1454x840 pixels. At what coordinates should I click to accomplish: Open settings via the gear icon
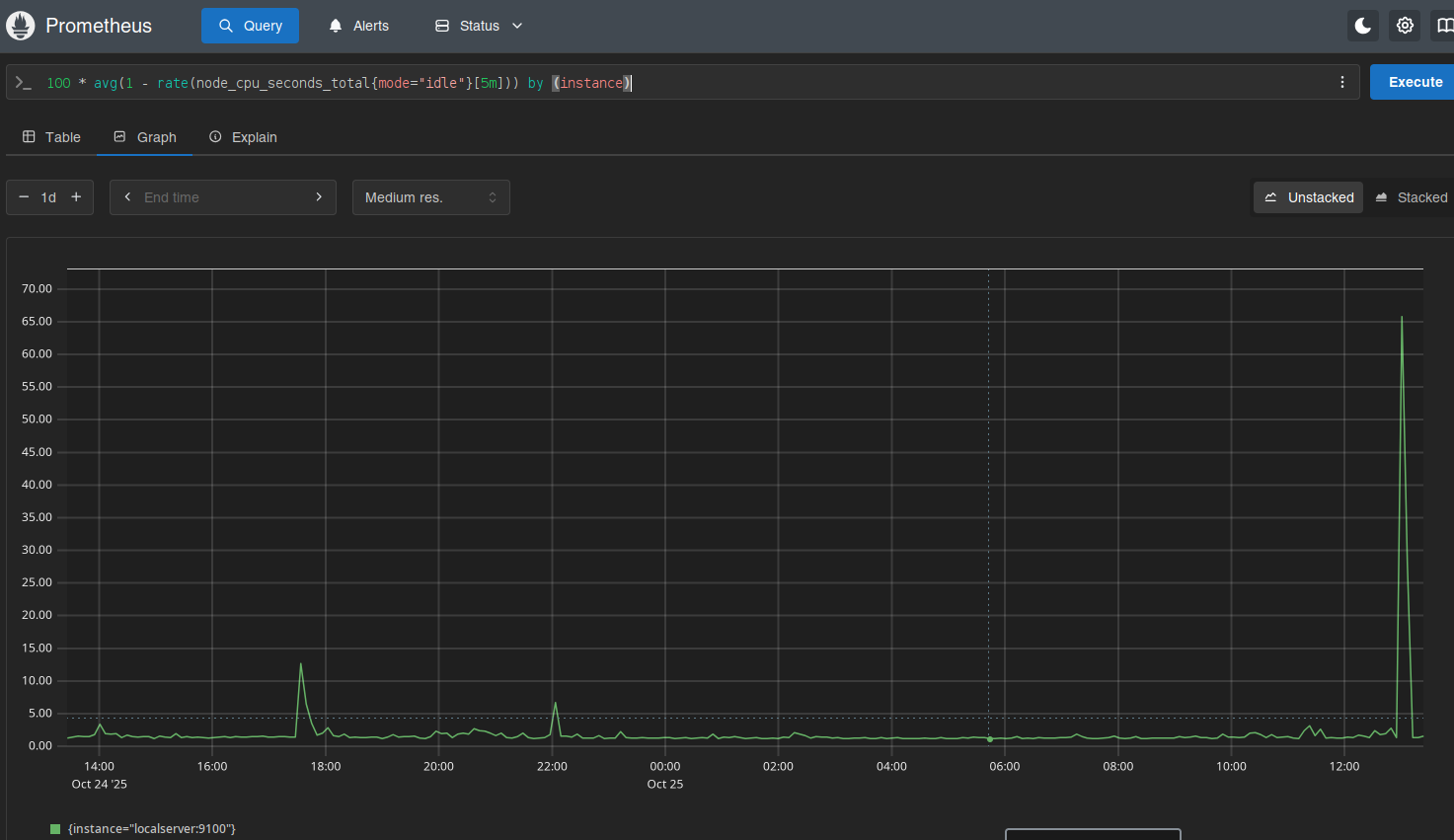(x=1405, y=26)
